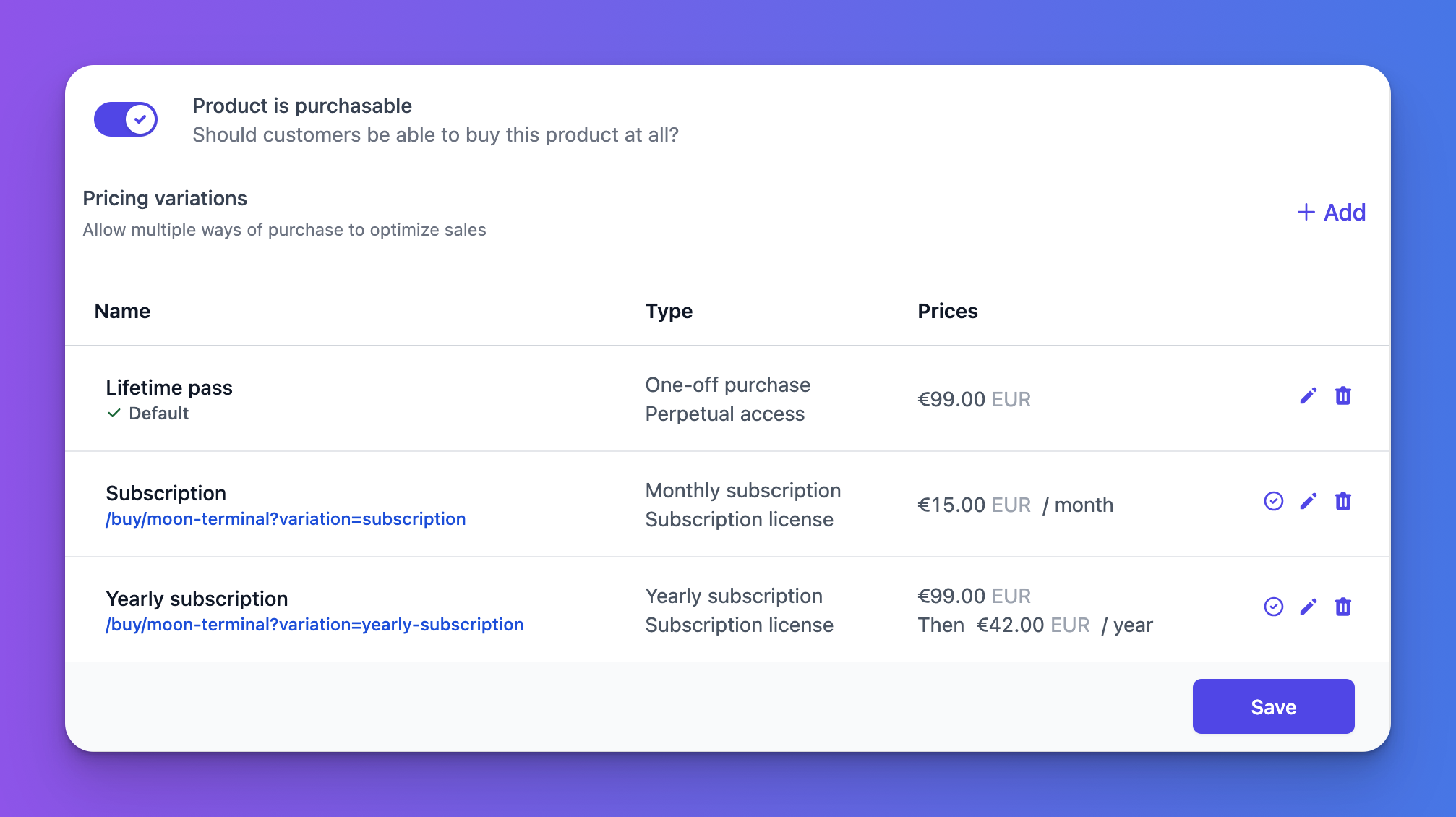The image size is (1456, 817).
Task: Click the Prices column header
Action: point(947,311)
